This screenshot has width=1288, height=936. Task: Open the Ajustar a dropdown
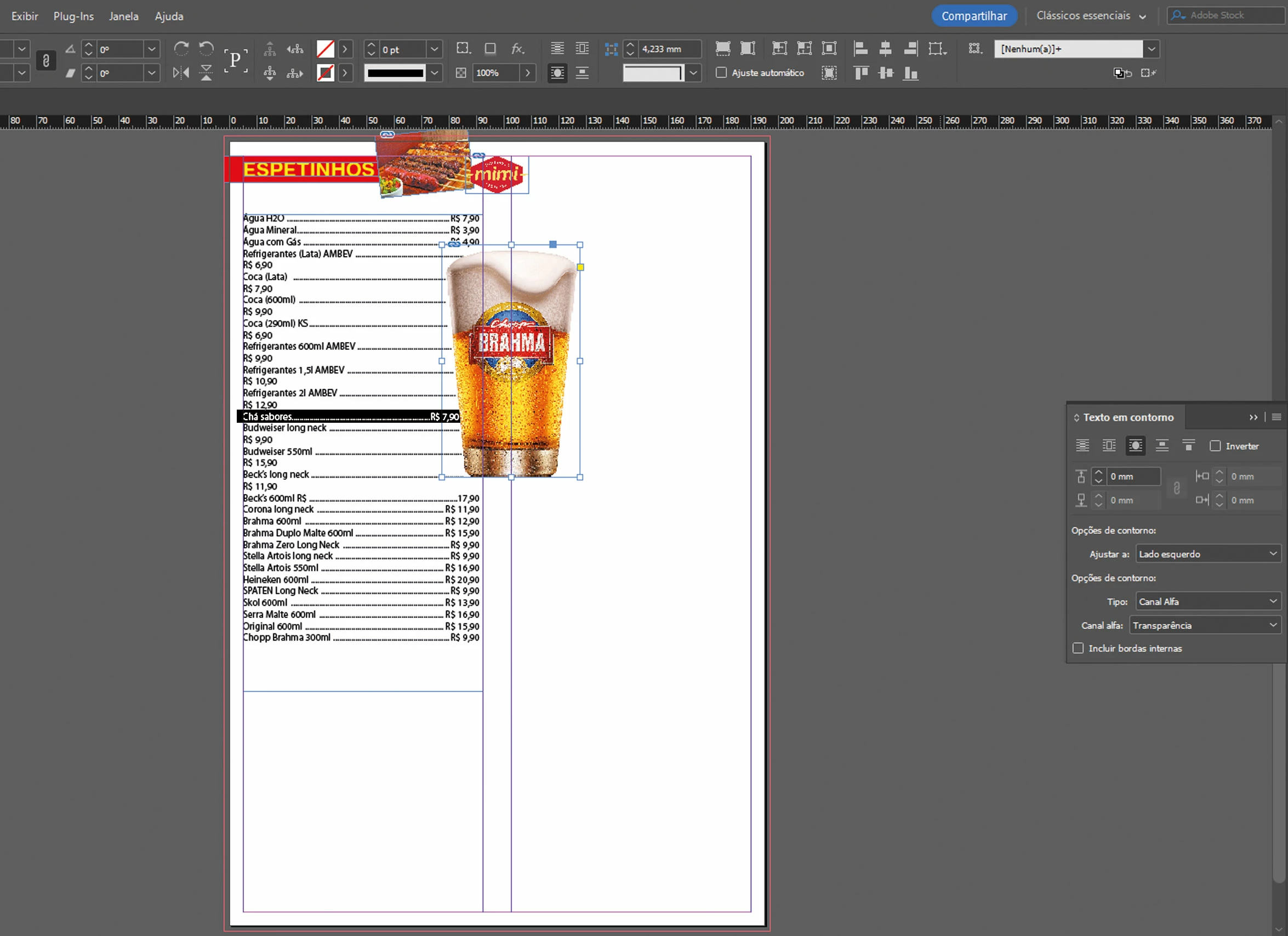point(1207,553)
